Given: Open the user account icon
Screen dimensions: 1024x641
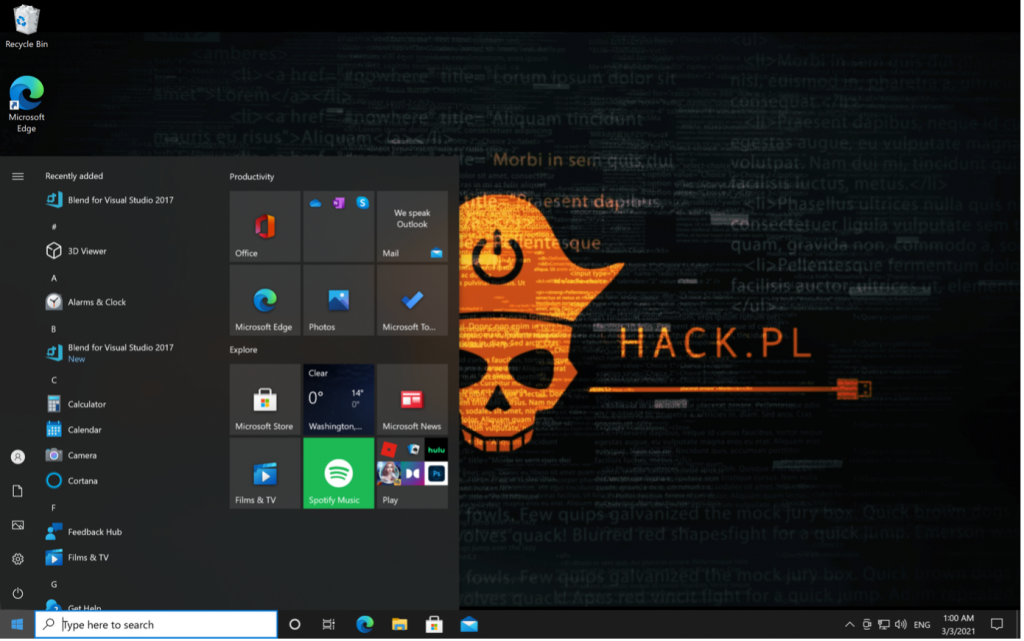Looking at the screenshot, I should tap(18, 457).
